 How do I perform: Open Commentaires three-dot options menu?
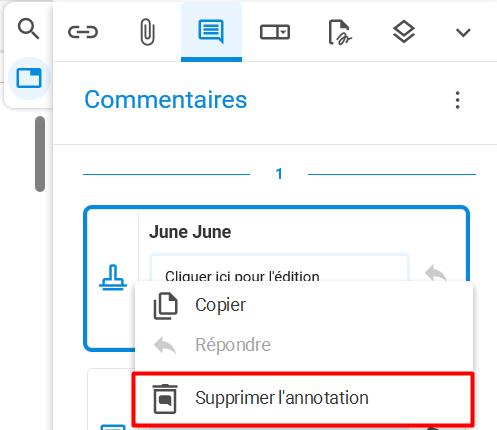[x=458, y=100]
